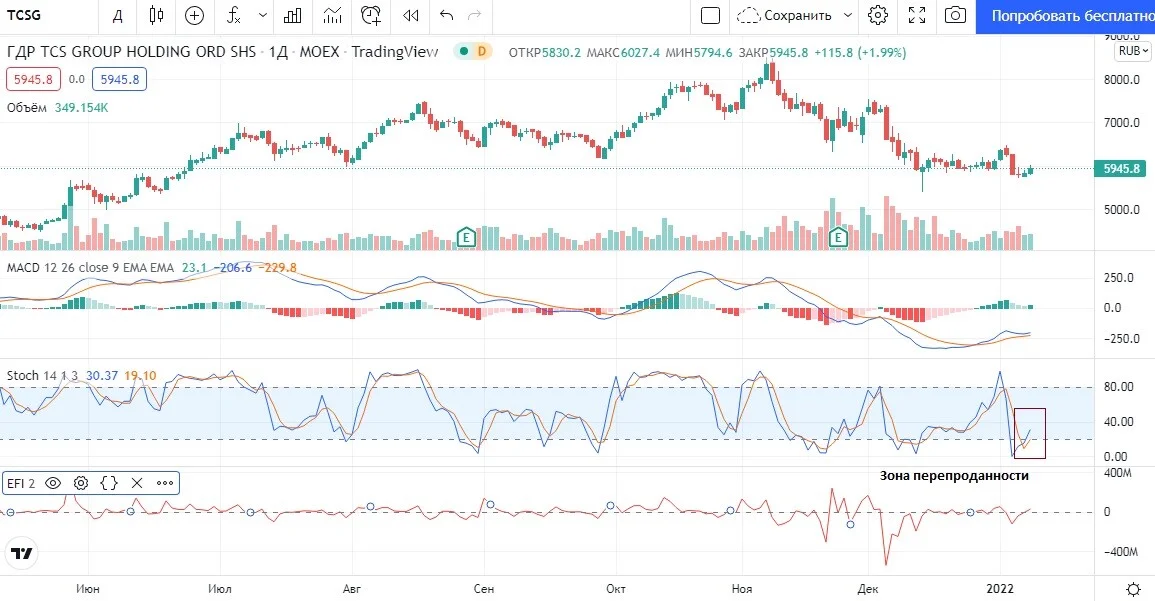Viewport: 1155px width, 601px height.
Task: Click the Сен label on time axis
Action: 484,588
